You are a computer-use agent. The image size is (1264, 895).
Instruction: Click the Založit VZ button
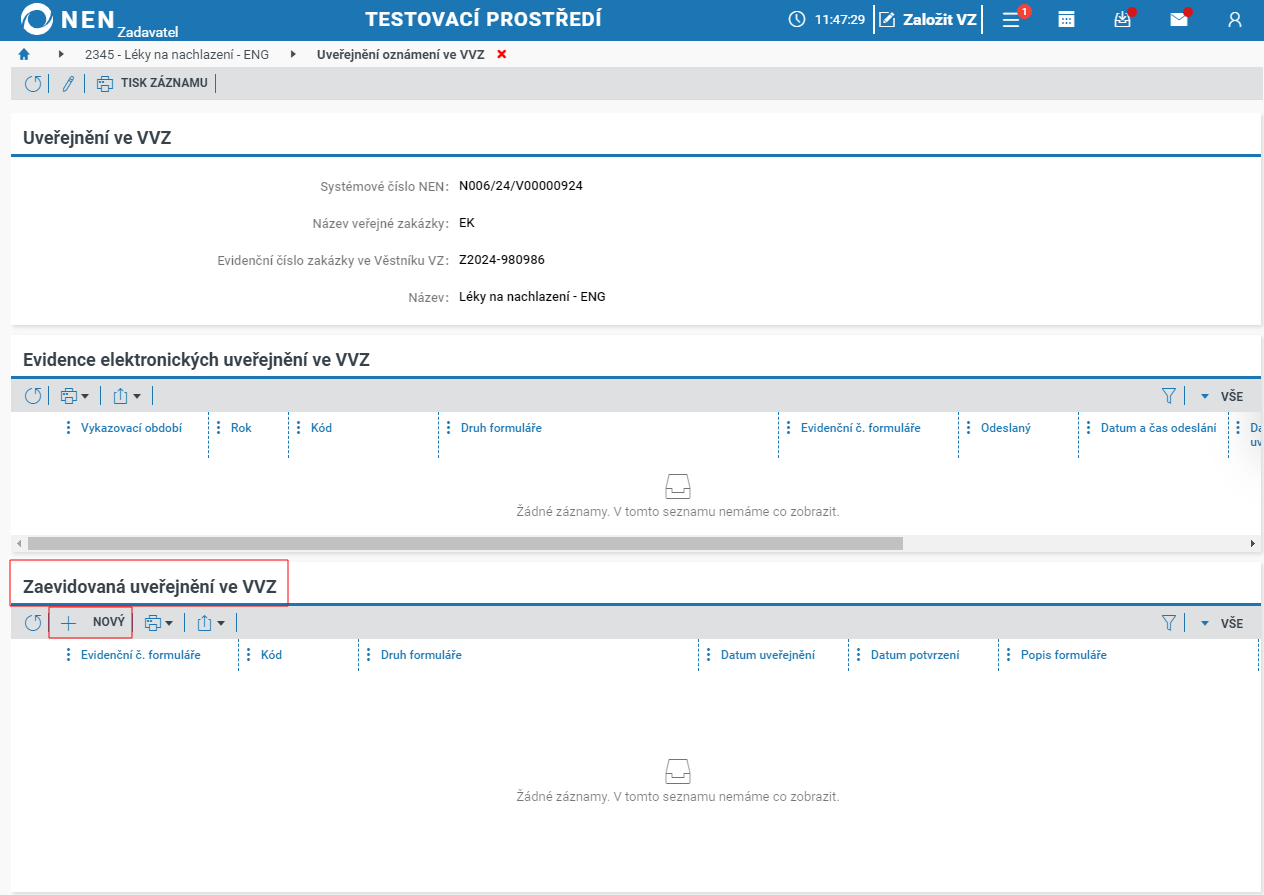(928, 19)
